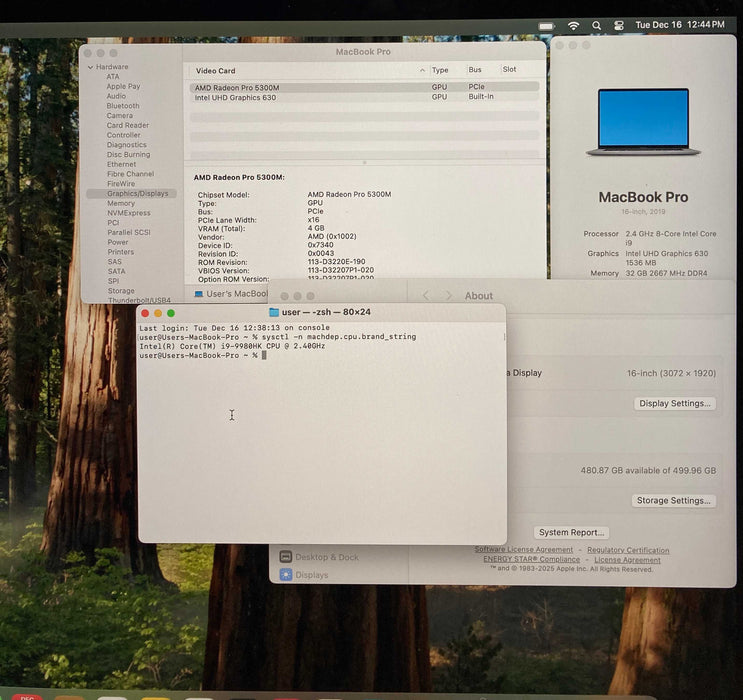The width and height of the screenshot is (743, 700).
Task: Select Printers in hardware list
Action: click(120, 252)
